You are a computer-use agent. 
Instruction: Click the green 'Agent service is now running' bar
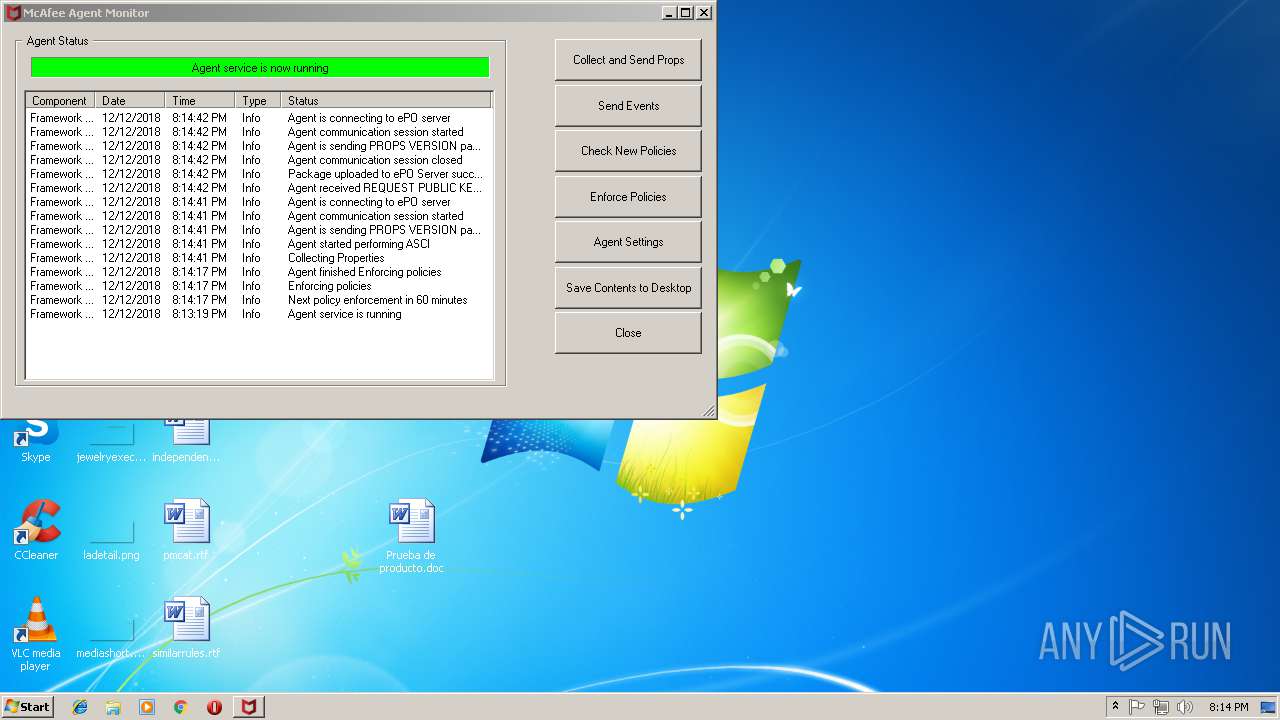(260, 68)
